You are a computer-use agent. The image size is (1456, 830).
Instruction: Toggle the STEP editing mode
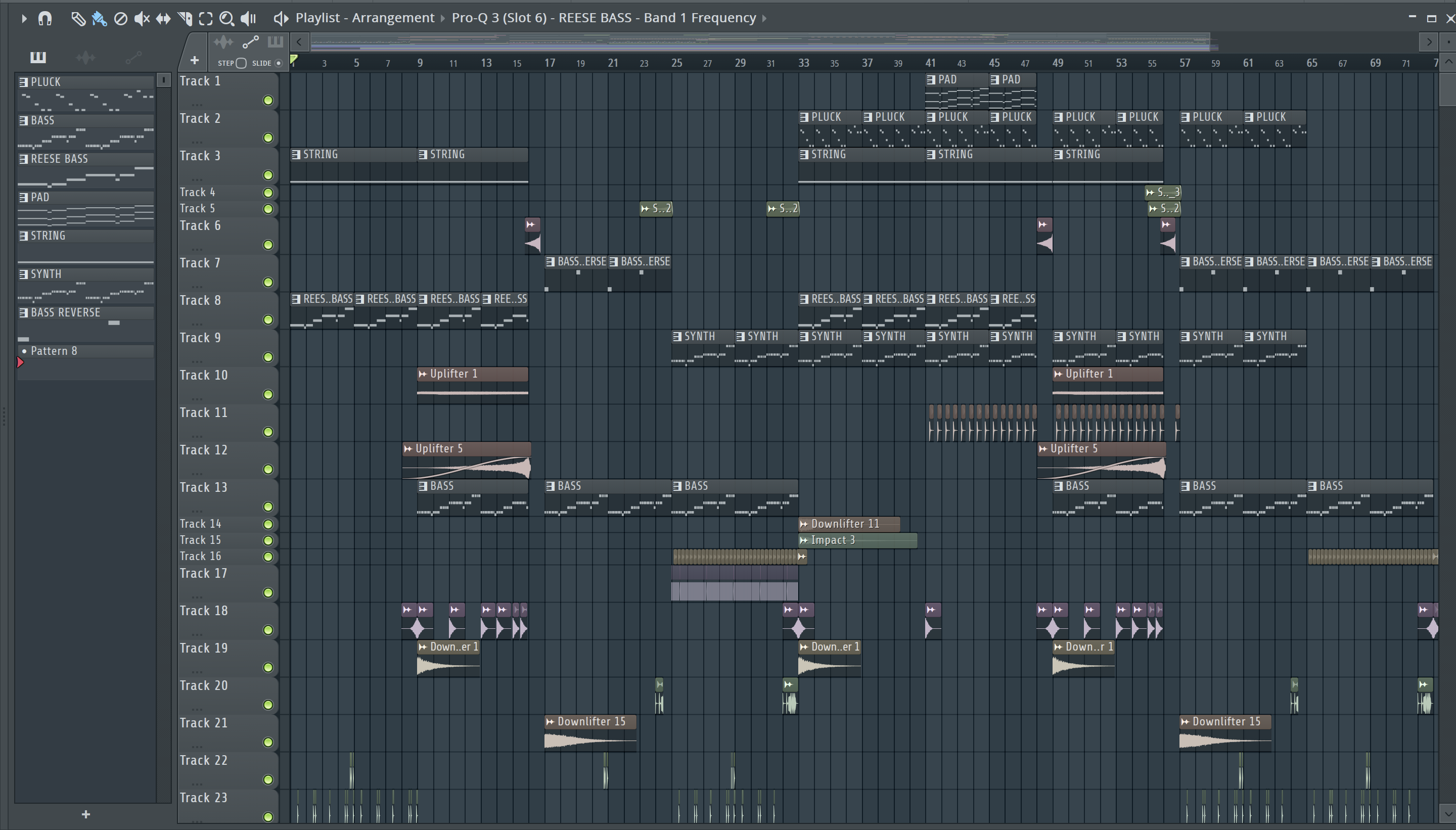(241, 63)
